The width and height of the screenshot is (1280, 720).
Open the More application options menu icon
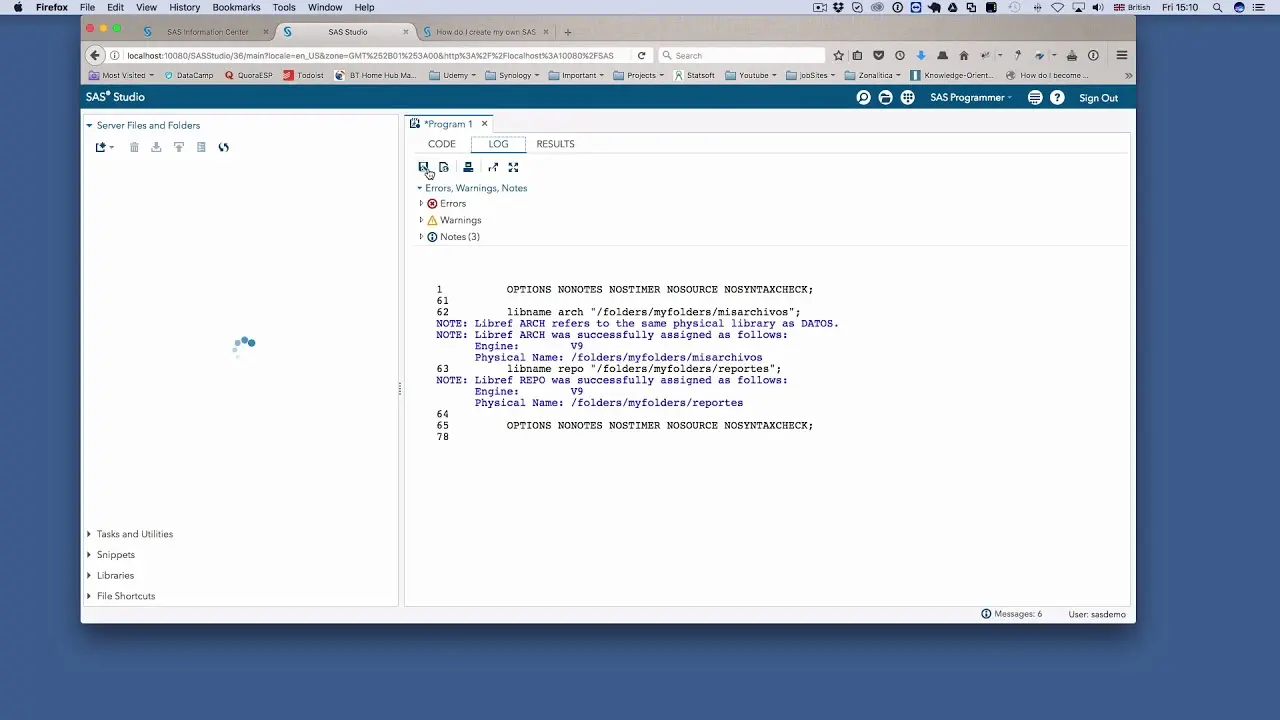(x=1035, y=97)
